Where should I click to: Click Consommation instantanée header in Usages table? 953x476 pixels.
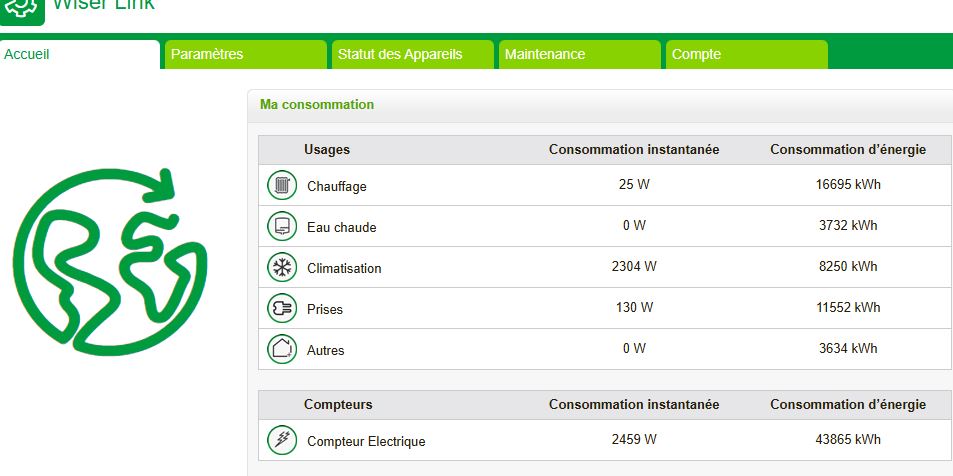tap(634, 150)
